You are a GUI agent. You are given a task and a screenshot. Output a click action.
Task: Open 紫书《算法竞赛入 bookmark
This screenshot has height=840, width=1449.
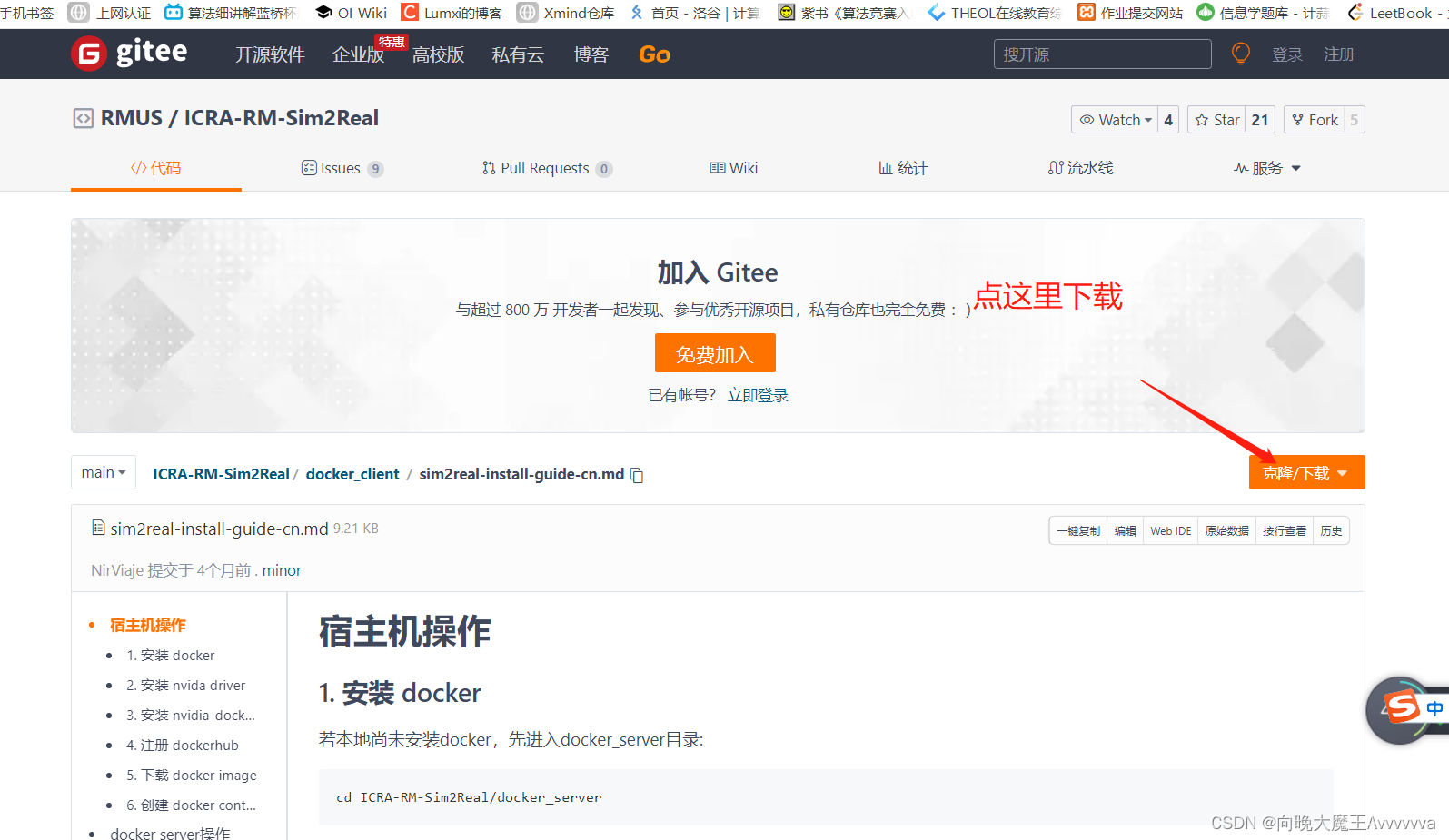point(844,13)
